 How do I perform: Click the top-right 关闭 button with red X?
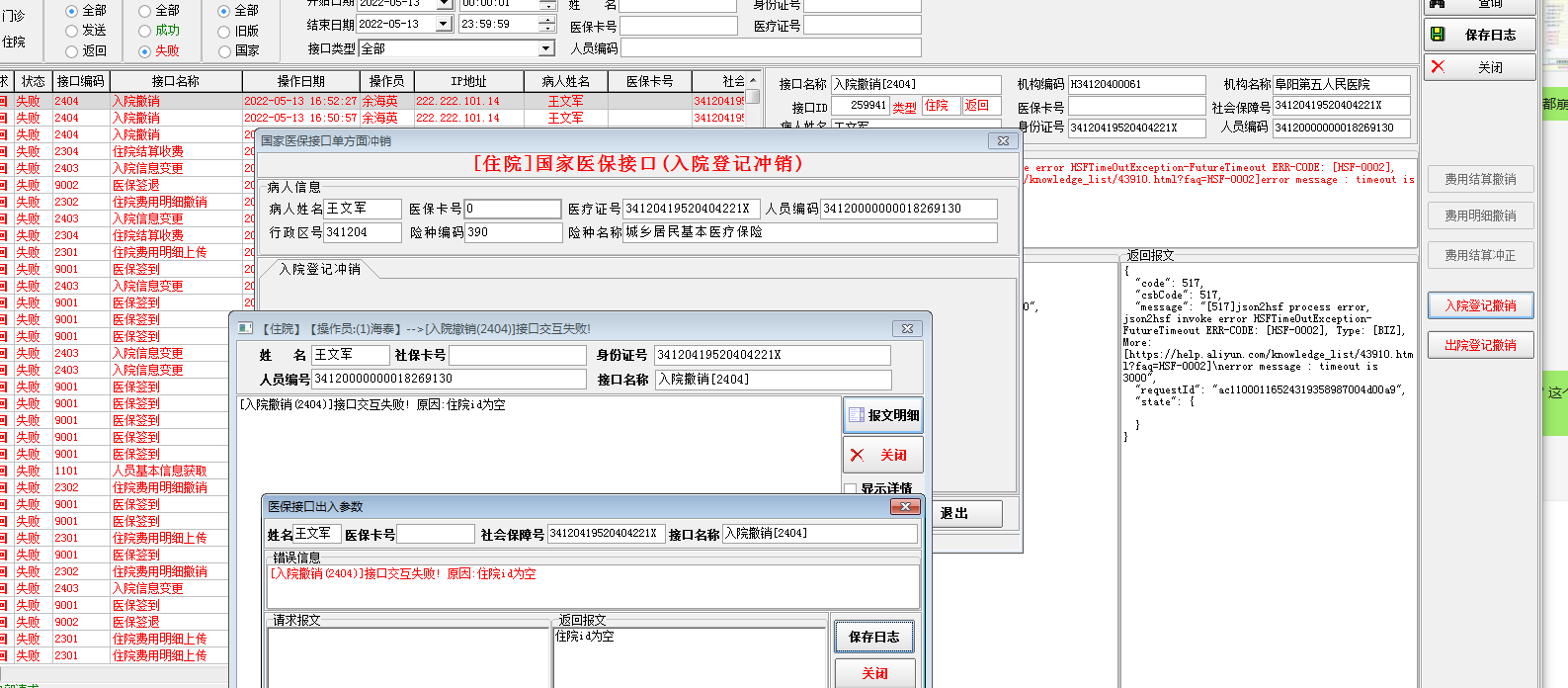point(1479,67)
